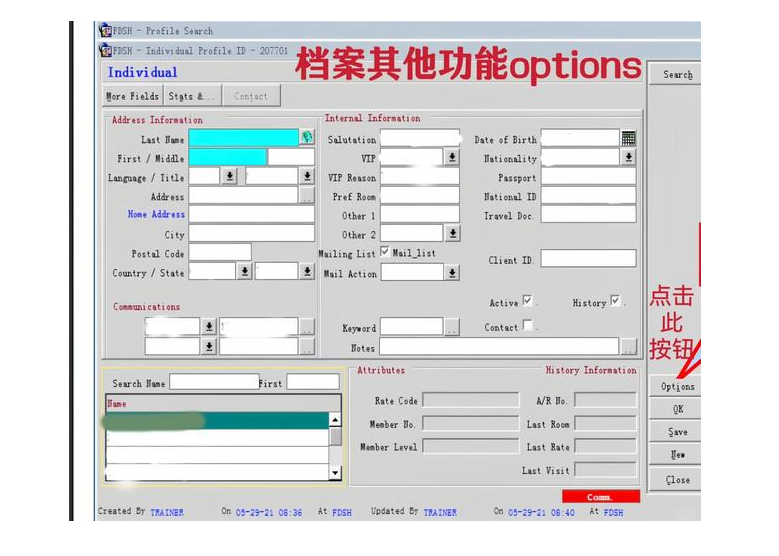The height and width of the screenshot is (556, 779).
Task: Click First field beside Search Name
Action: click(x=313, y=382)
